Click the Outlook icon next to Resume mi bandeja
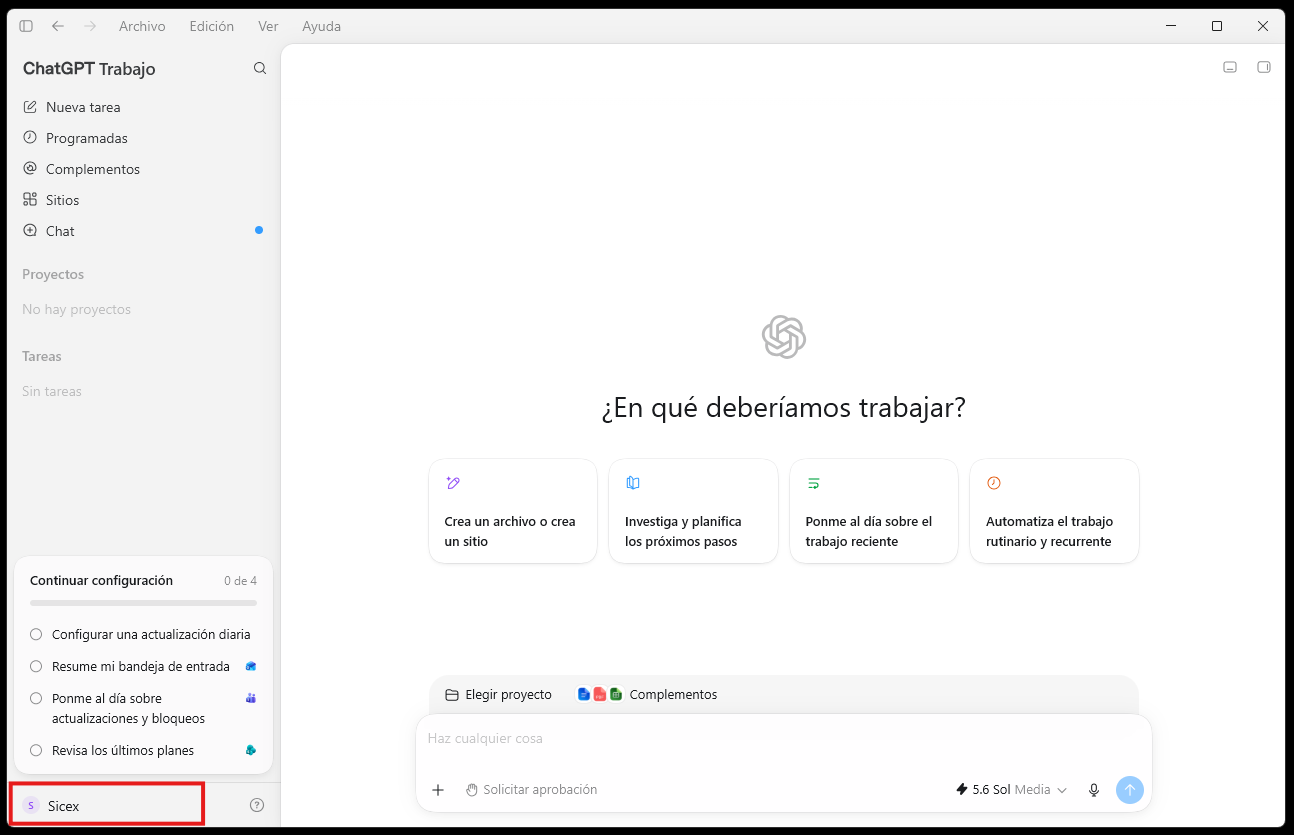This screenshot has height=835, width=1294. tap(251, 666)
